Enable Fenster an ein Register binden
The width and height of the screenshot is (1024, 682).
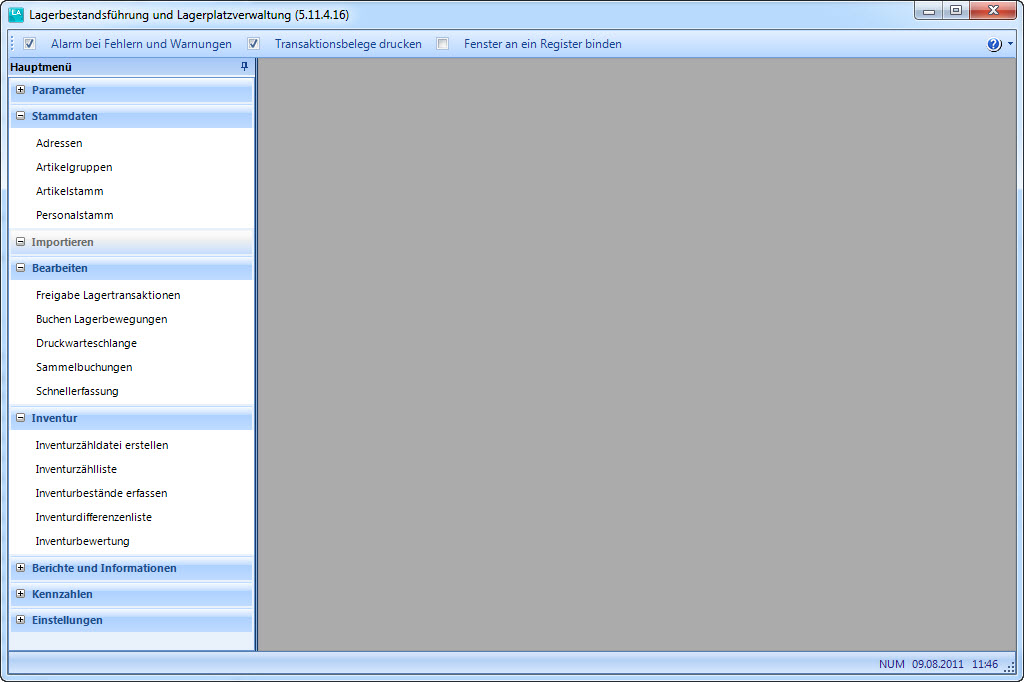(443, 44)
